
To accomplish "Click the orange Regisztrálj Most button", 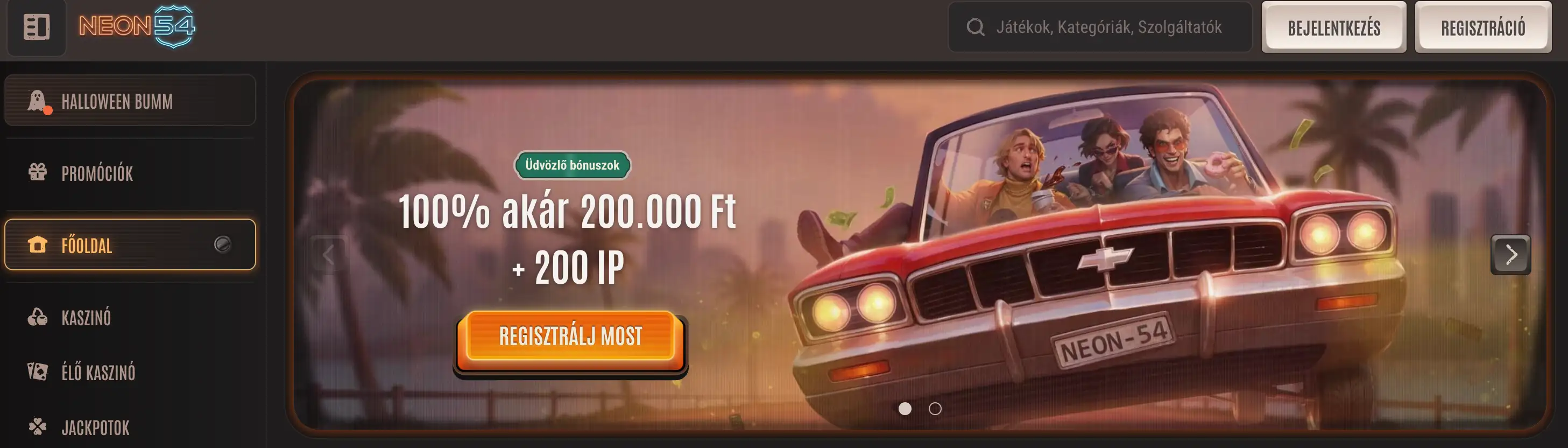I will pyautogui.click(x=570, y=337).
